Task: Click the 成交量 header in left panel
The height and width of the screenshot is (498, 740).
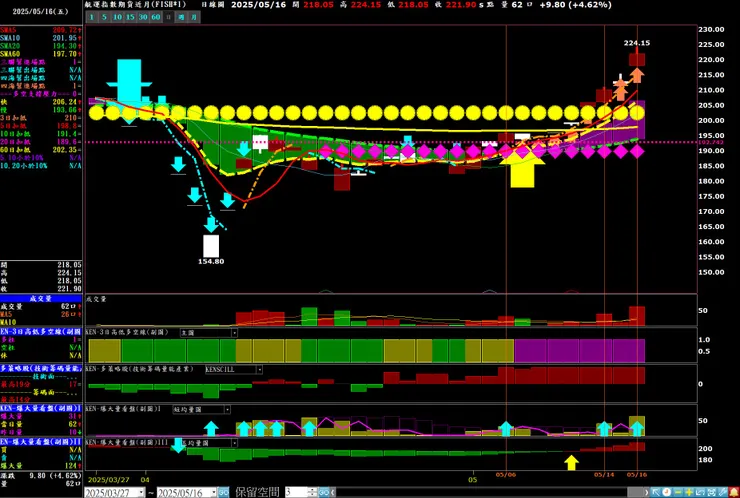Action: (x=41, y=299)
